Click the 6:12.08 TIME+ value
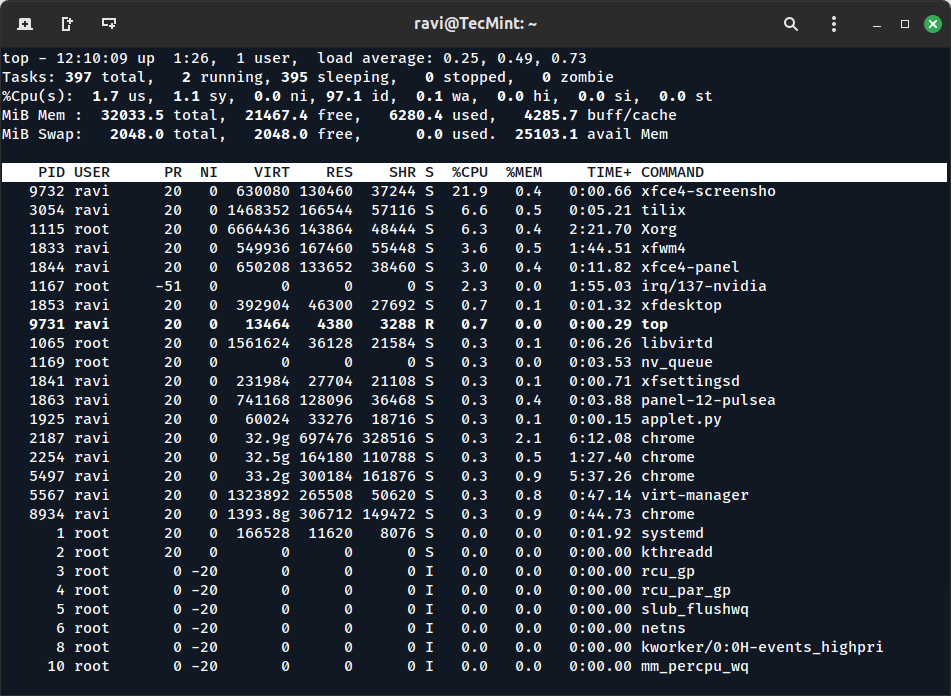 (600, 438)
